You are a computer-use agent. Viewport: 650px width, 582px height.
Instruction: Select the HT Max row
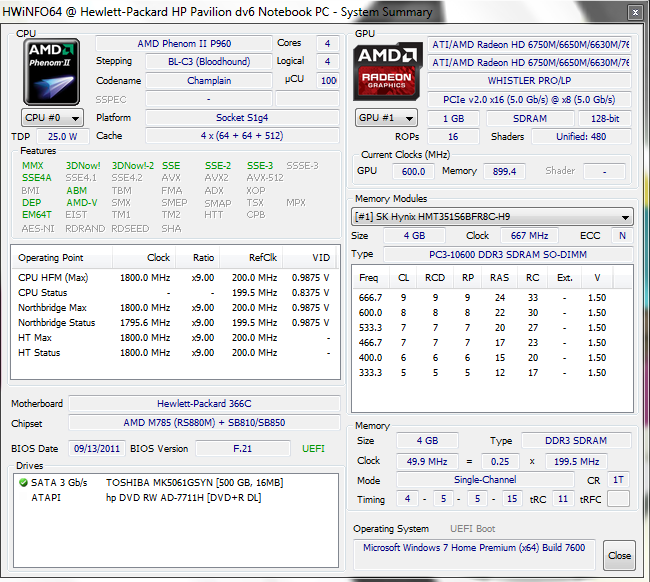[174, 337]
